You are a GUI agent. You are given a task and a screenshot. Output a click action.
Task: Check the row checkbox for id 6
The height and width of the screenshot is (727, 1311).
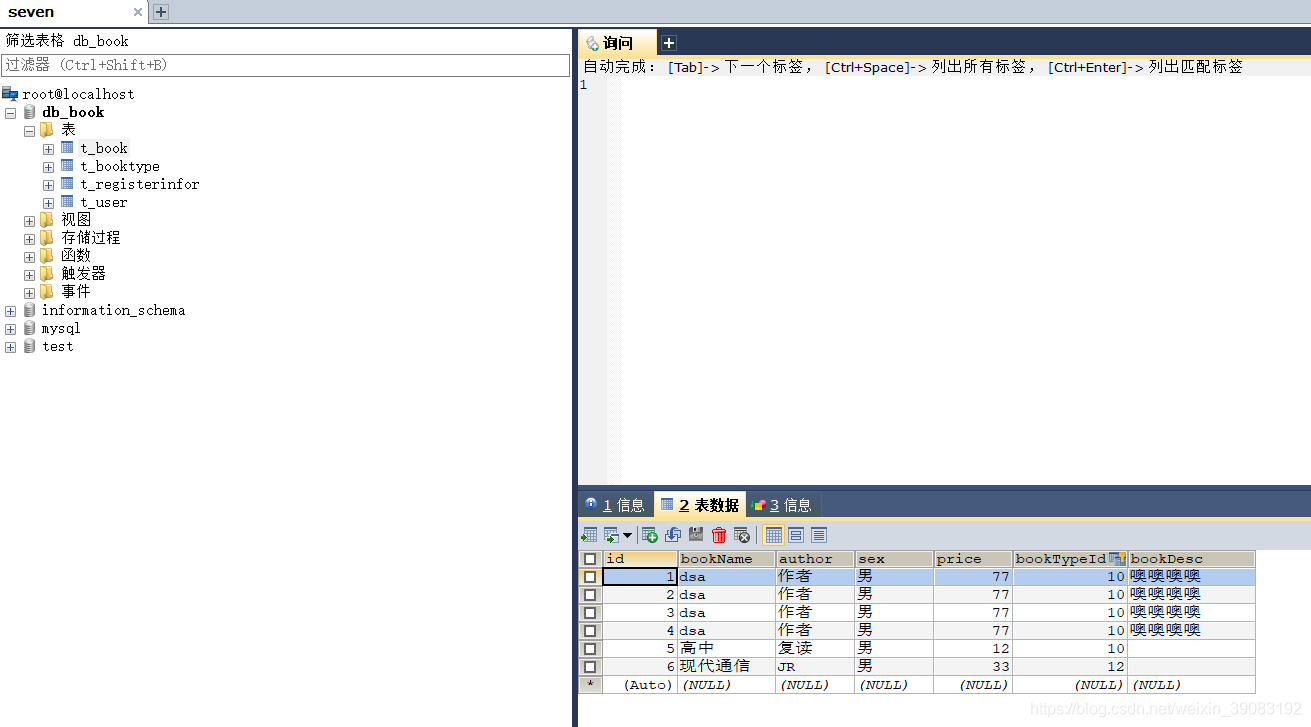point(590,667)
